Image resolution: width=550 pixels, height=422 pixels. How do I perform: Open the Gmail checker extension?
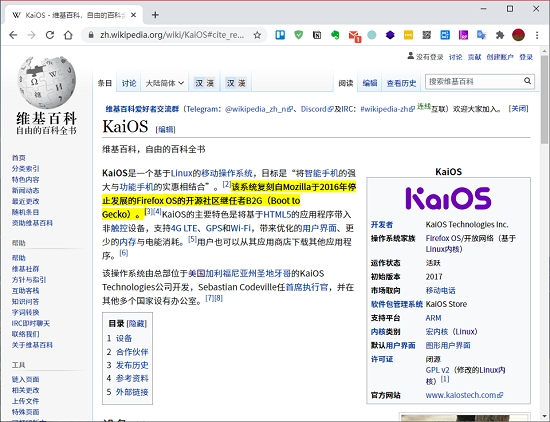point(354,35)
